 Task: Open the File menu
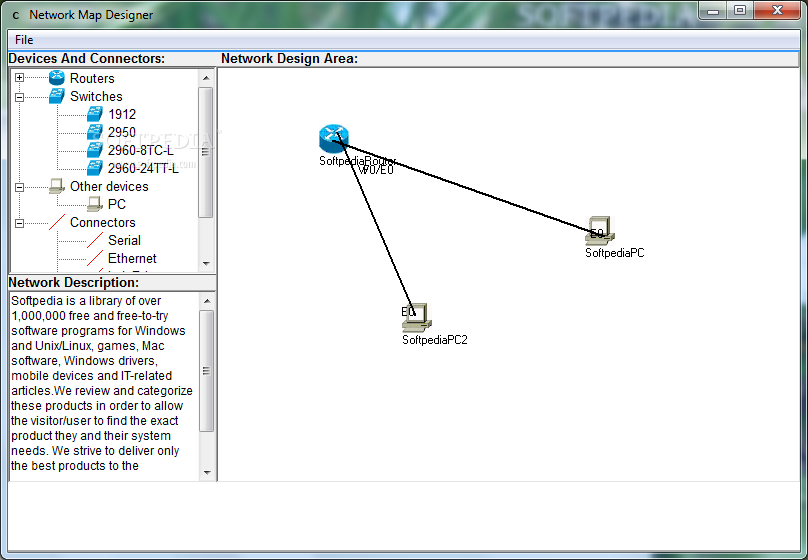24,40
